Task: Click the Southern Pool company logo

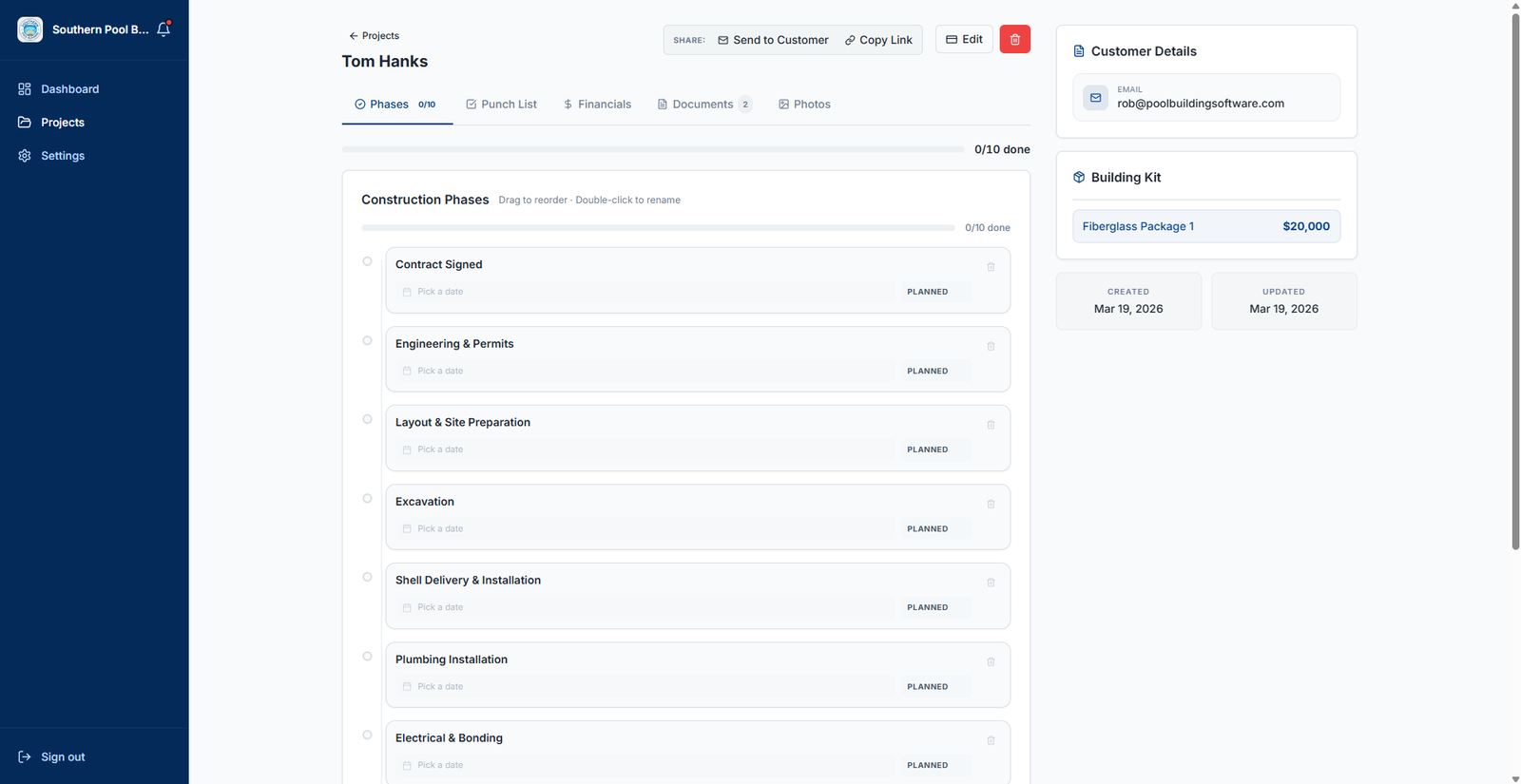Action: pyautogui.click(x=30, y=29)
